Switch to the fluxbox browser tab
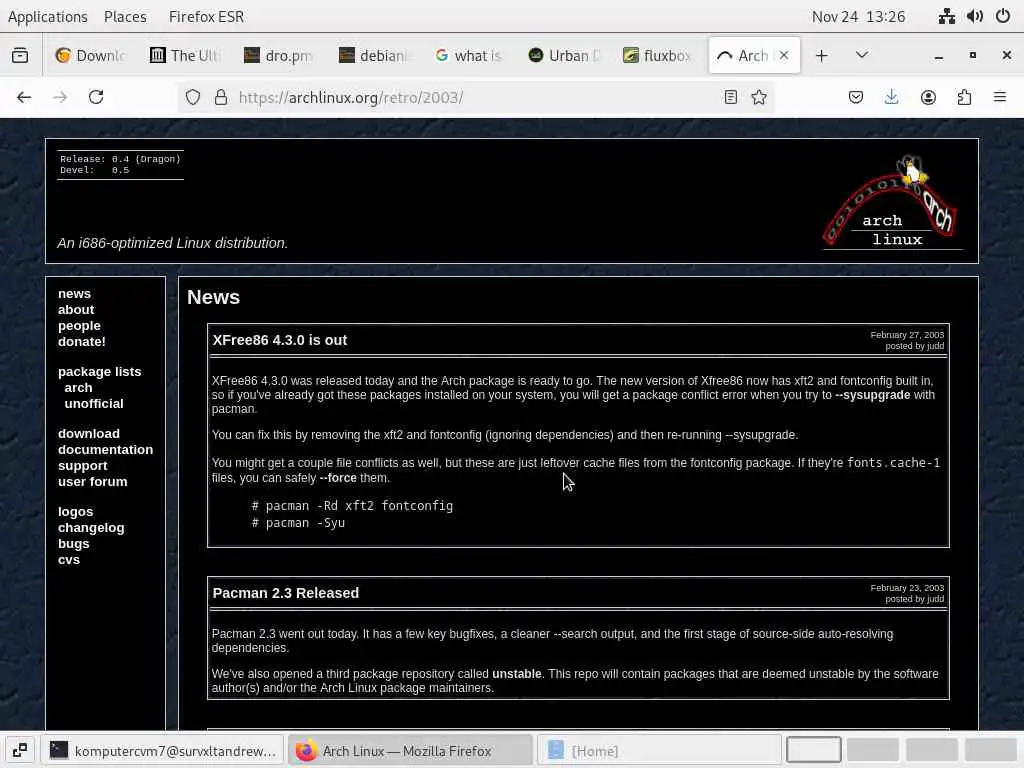1024x768 pixels. click(658, 56)
